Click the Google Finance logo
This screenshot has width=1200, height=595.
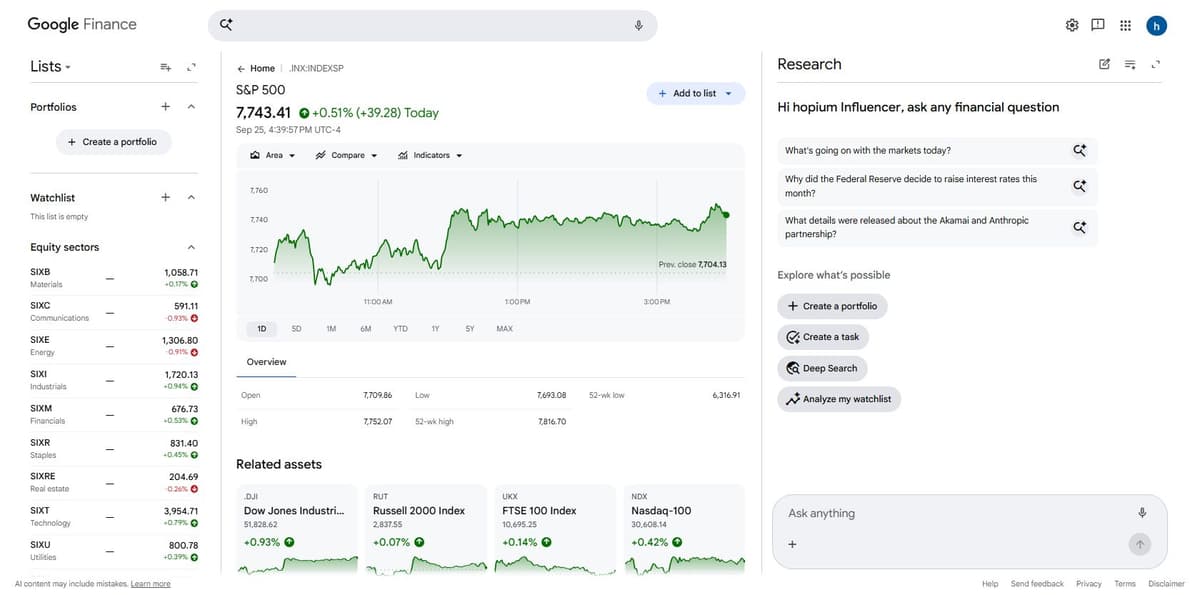coord(82,24)
